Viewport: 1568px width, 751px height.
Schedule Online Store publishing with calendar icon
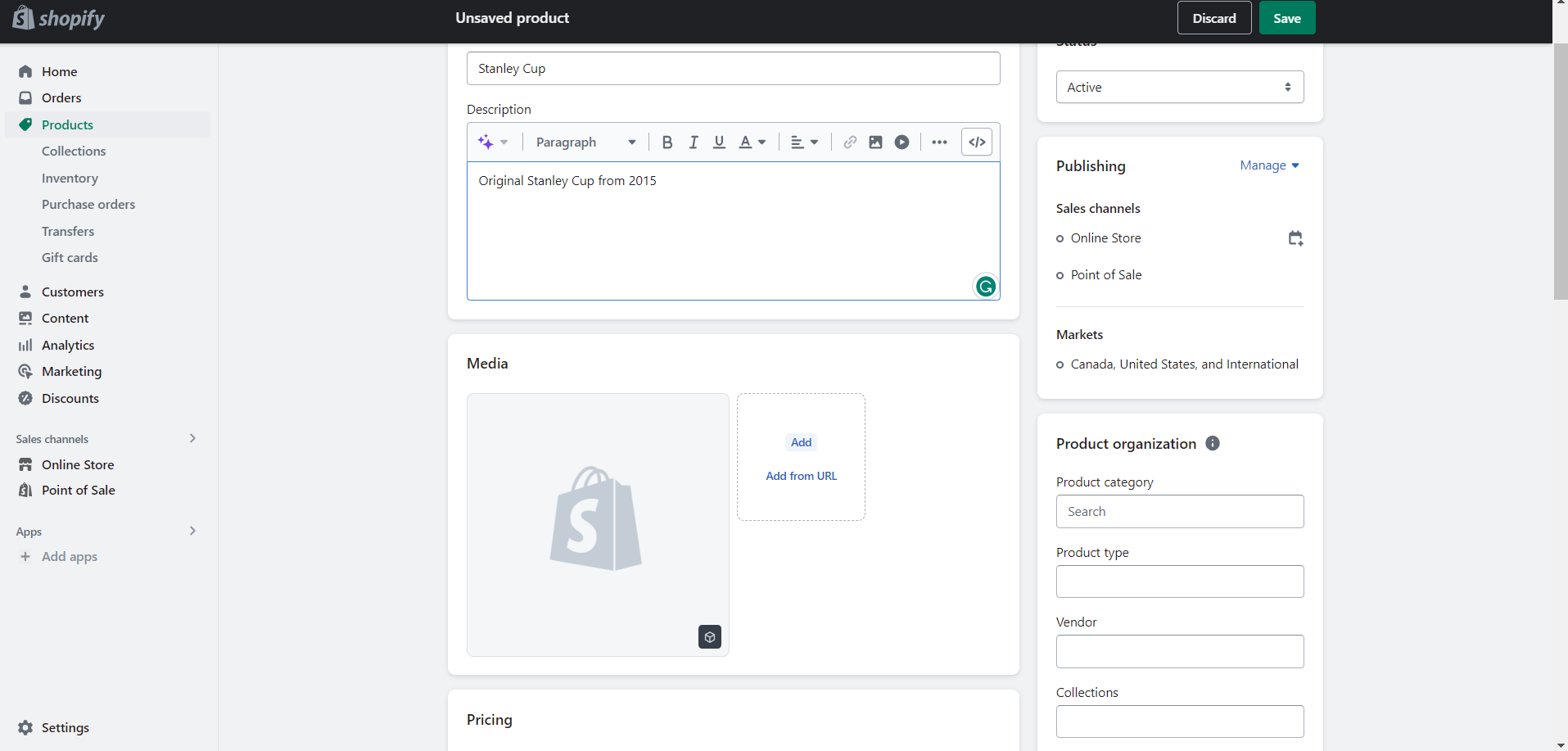[1295, 238]
